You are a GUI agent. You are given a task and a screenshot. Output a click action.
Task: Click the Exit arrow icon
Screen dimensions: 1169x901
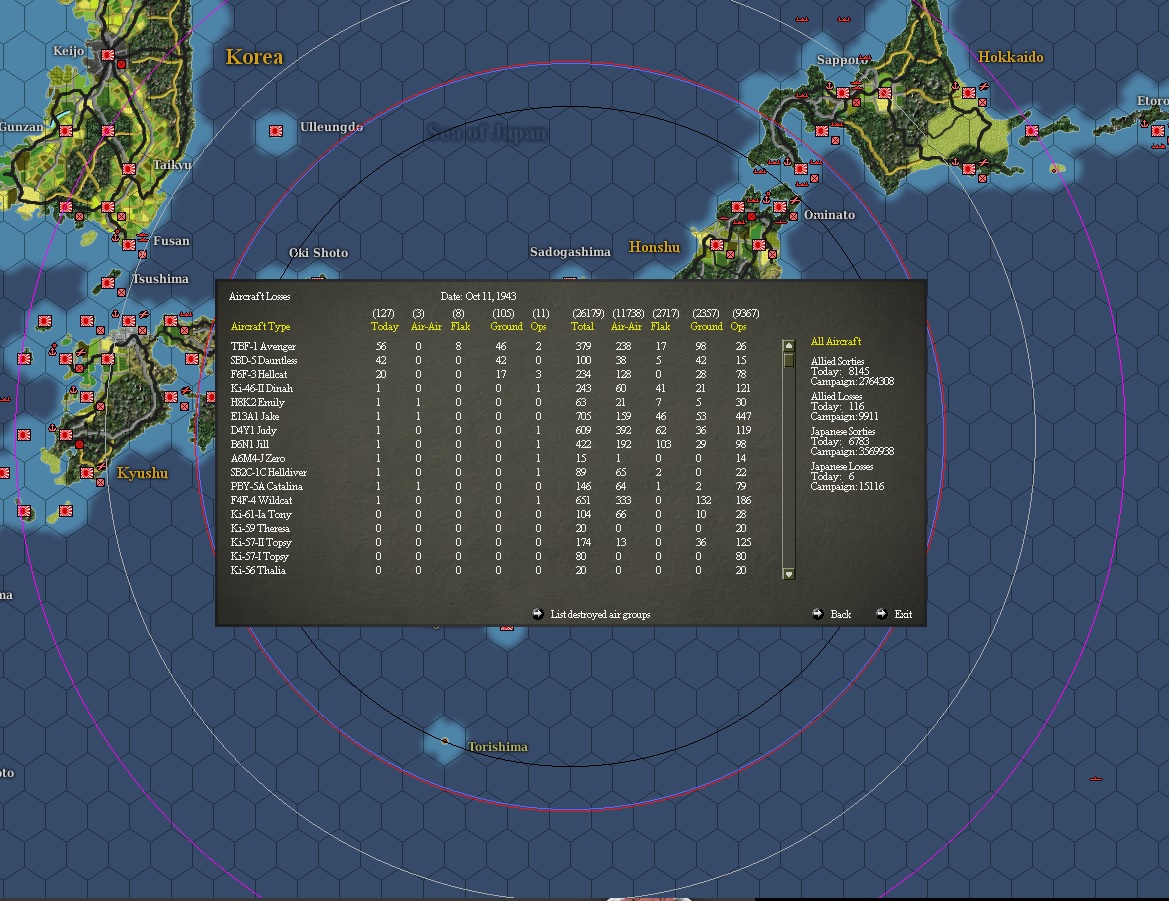coord(881,614)
